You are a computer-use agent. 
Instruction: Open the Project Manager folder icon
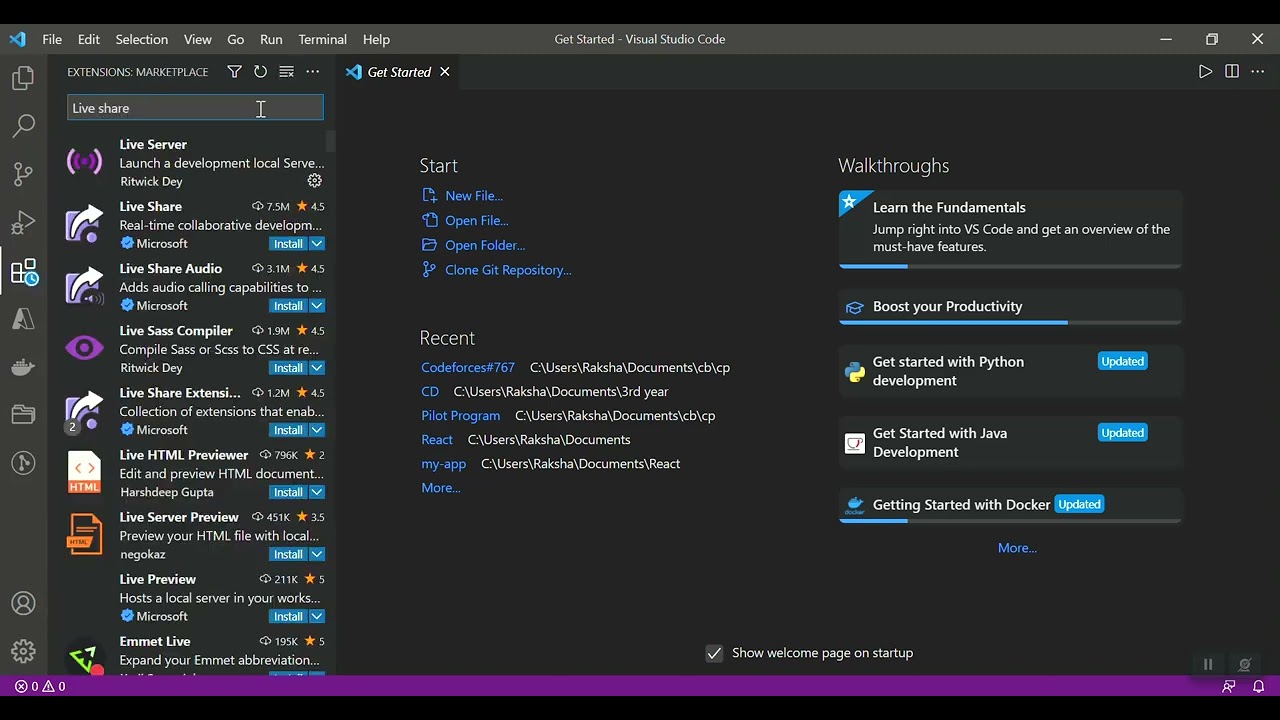(x=23, y=414)
